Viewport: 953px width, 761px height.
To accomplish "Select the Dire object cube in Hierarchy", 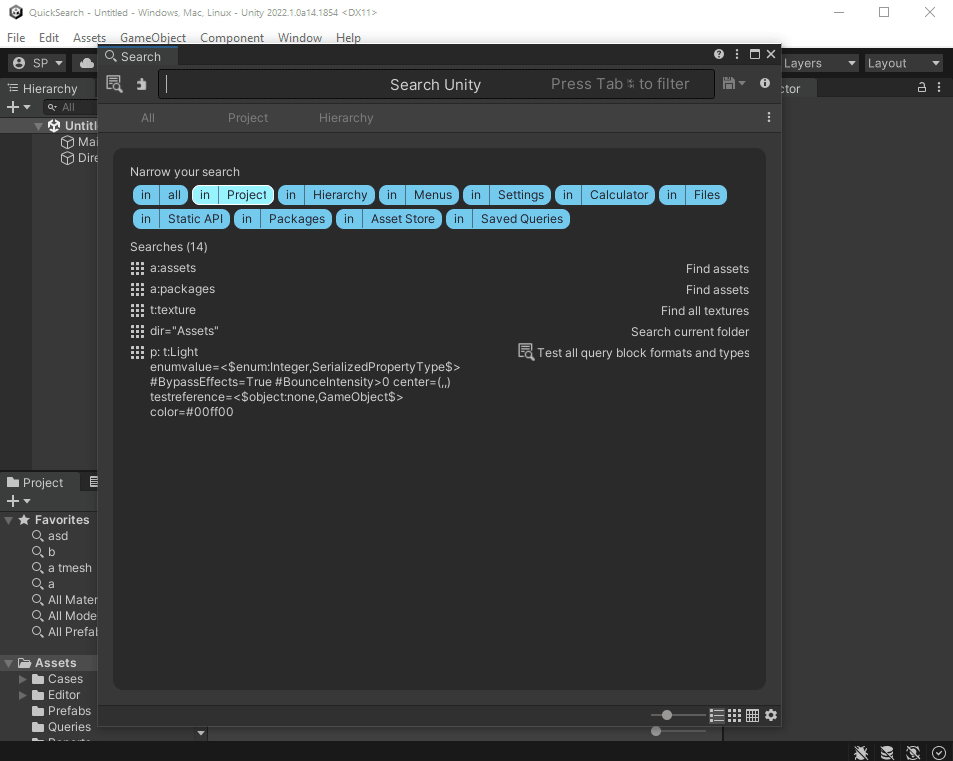I will click(x=67, y=158).
